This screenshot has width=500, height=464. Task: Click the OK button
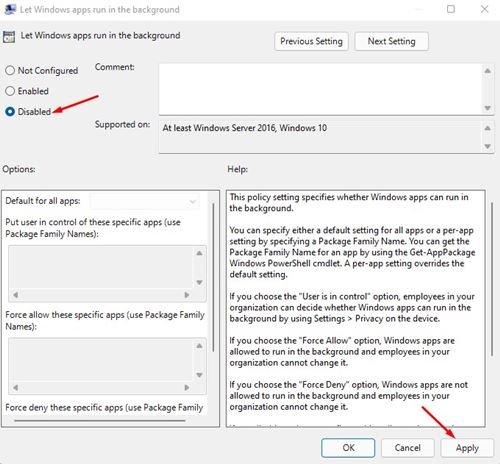(348, 448)
